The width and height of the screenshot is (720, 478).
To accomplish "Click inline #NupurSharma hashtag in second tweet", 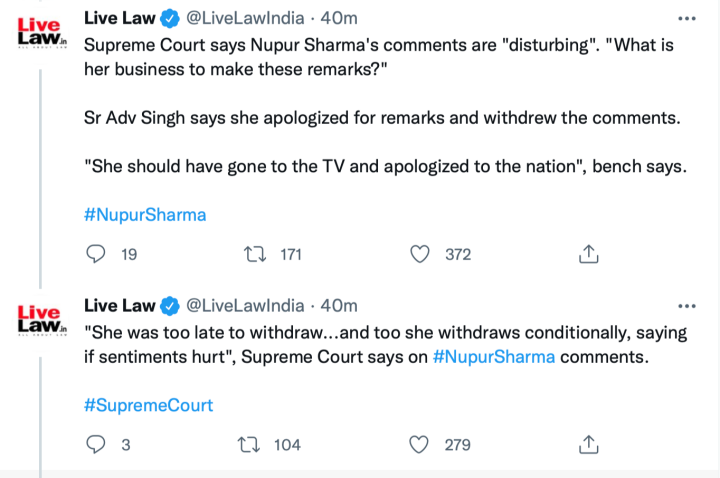I will point(493,357).
